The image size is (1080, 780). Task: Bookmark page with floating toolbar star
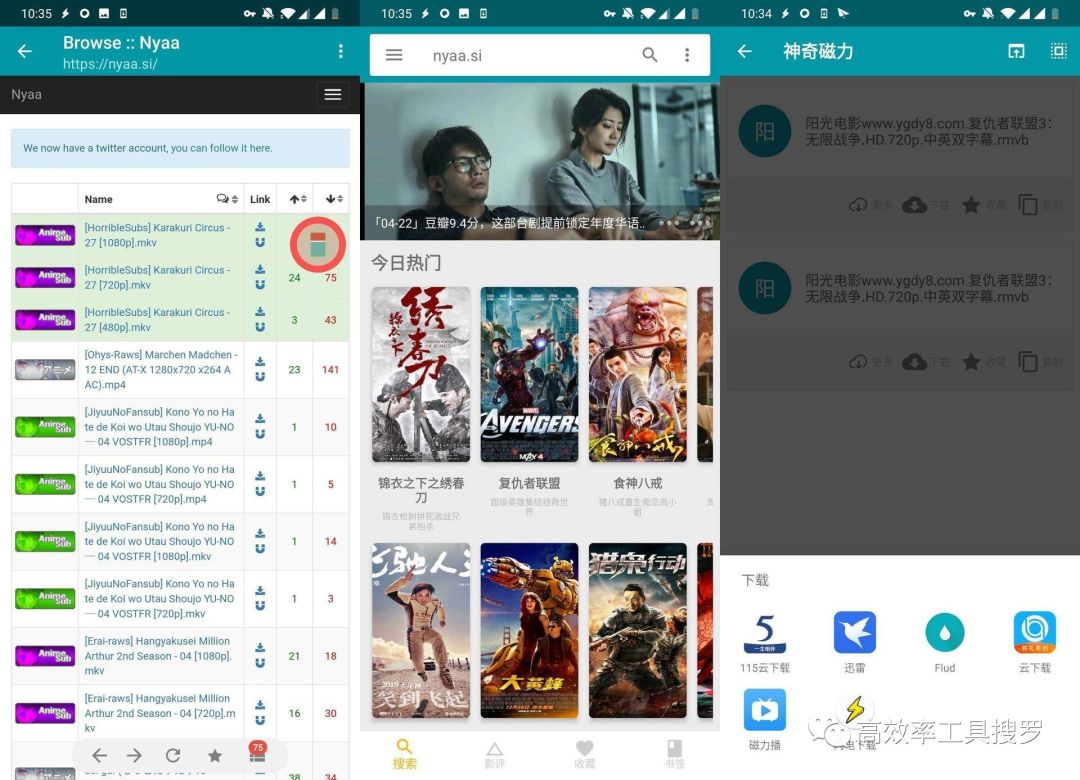215,756
